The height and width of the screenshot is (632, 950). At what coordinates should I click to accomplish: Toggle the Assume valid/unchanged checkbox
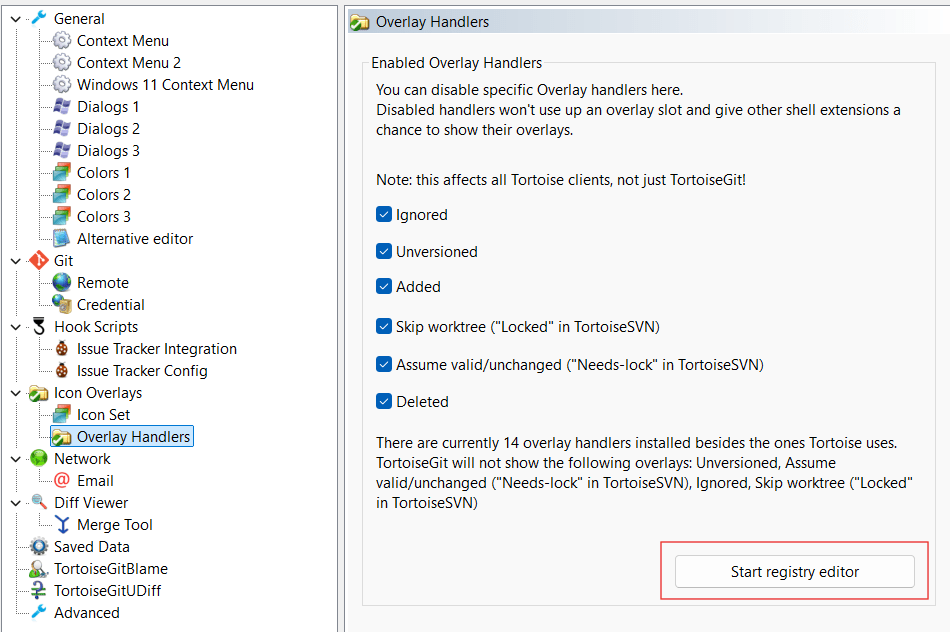(x=384, y=364)
